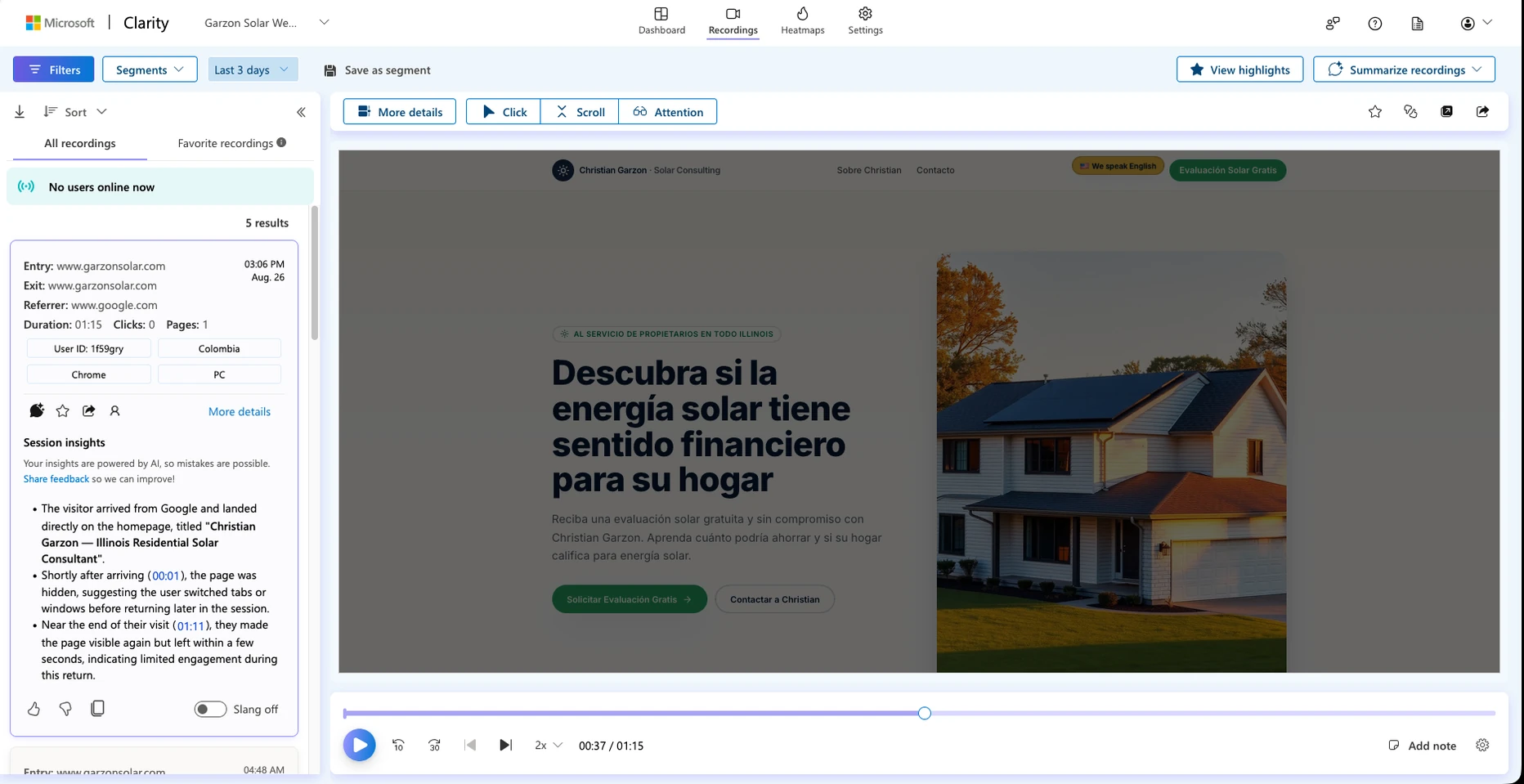Open the Segments dropdown

coord(150,69)
